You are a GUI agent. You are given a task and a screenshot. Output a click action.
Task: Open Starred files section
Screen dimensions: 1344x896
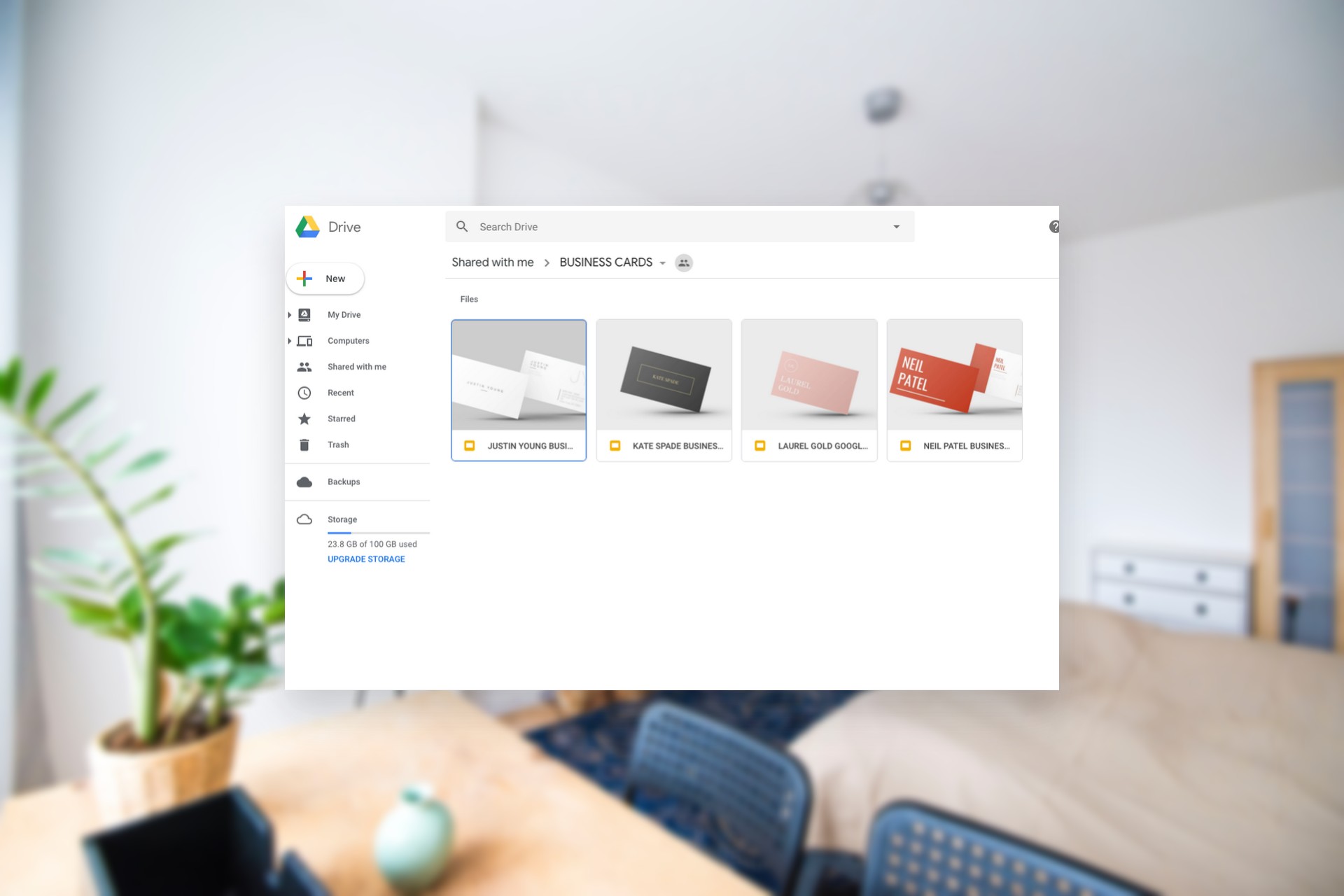coord(339,418)
